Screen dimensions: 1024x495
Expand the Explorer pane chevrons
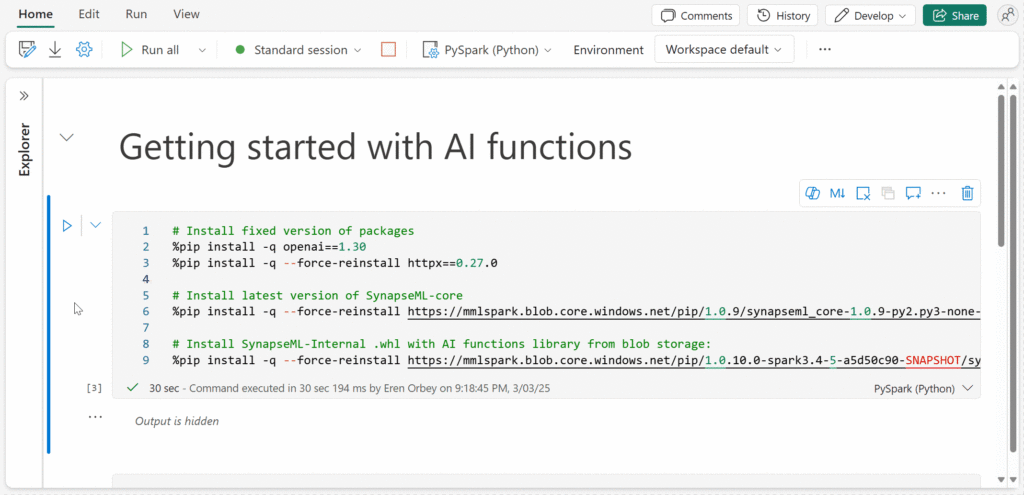coord(24,96)
